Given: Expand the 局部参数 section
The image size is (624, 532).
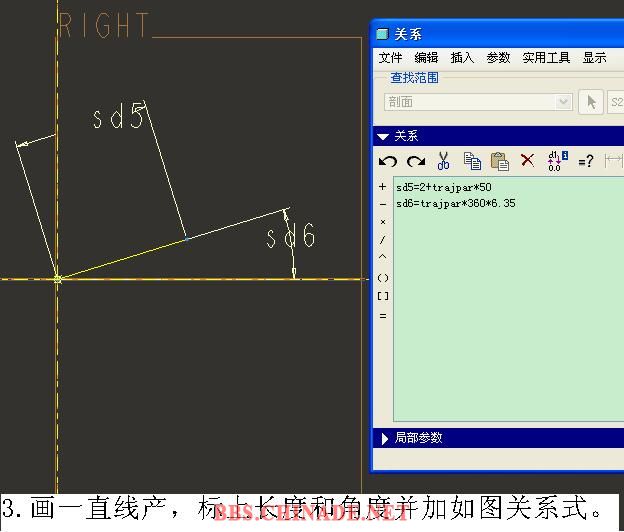Looking at the screenshot, I should coord(384,438).
